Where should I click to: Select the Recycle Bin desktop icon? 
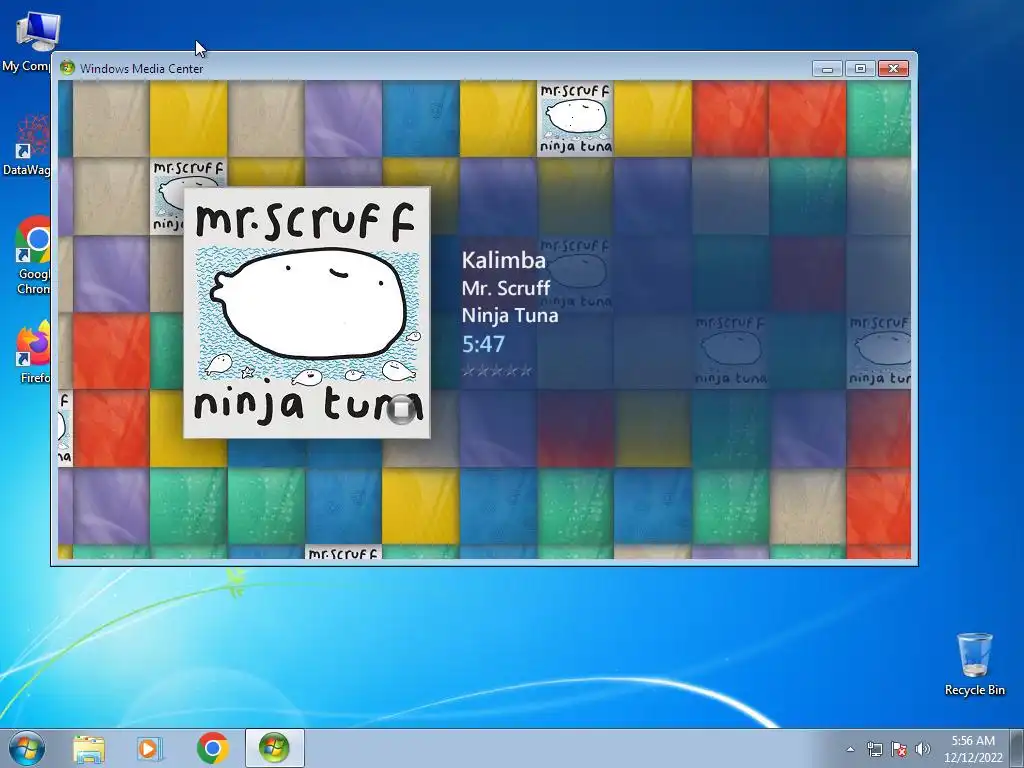(x=974, y=664)
